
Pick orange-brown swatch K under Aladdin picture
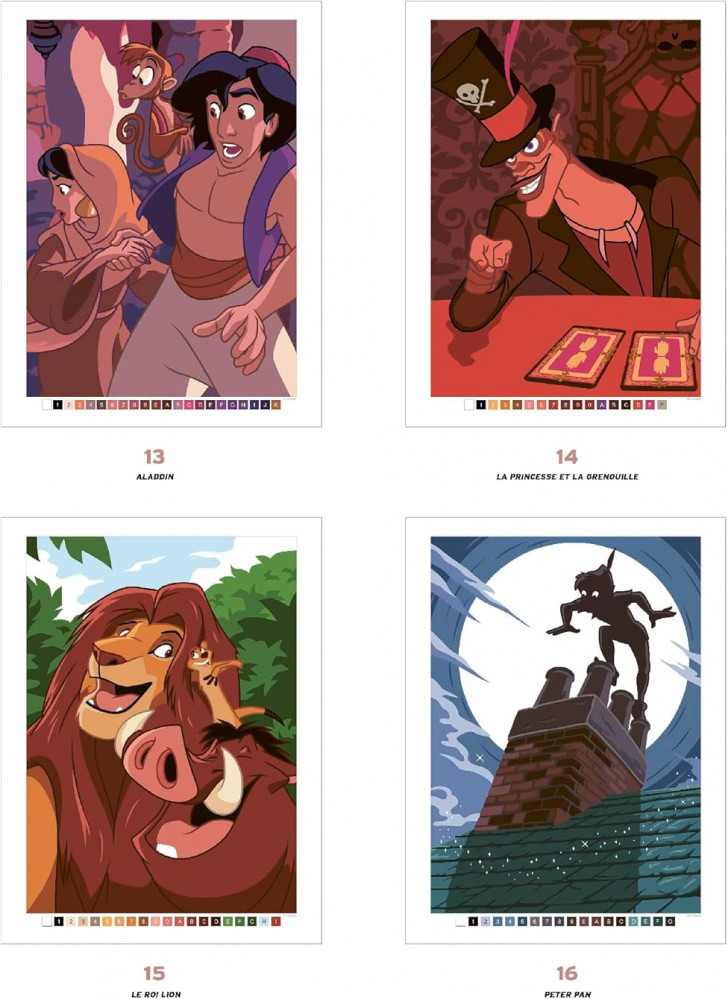click(276, 405)
